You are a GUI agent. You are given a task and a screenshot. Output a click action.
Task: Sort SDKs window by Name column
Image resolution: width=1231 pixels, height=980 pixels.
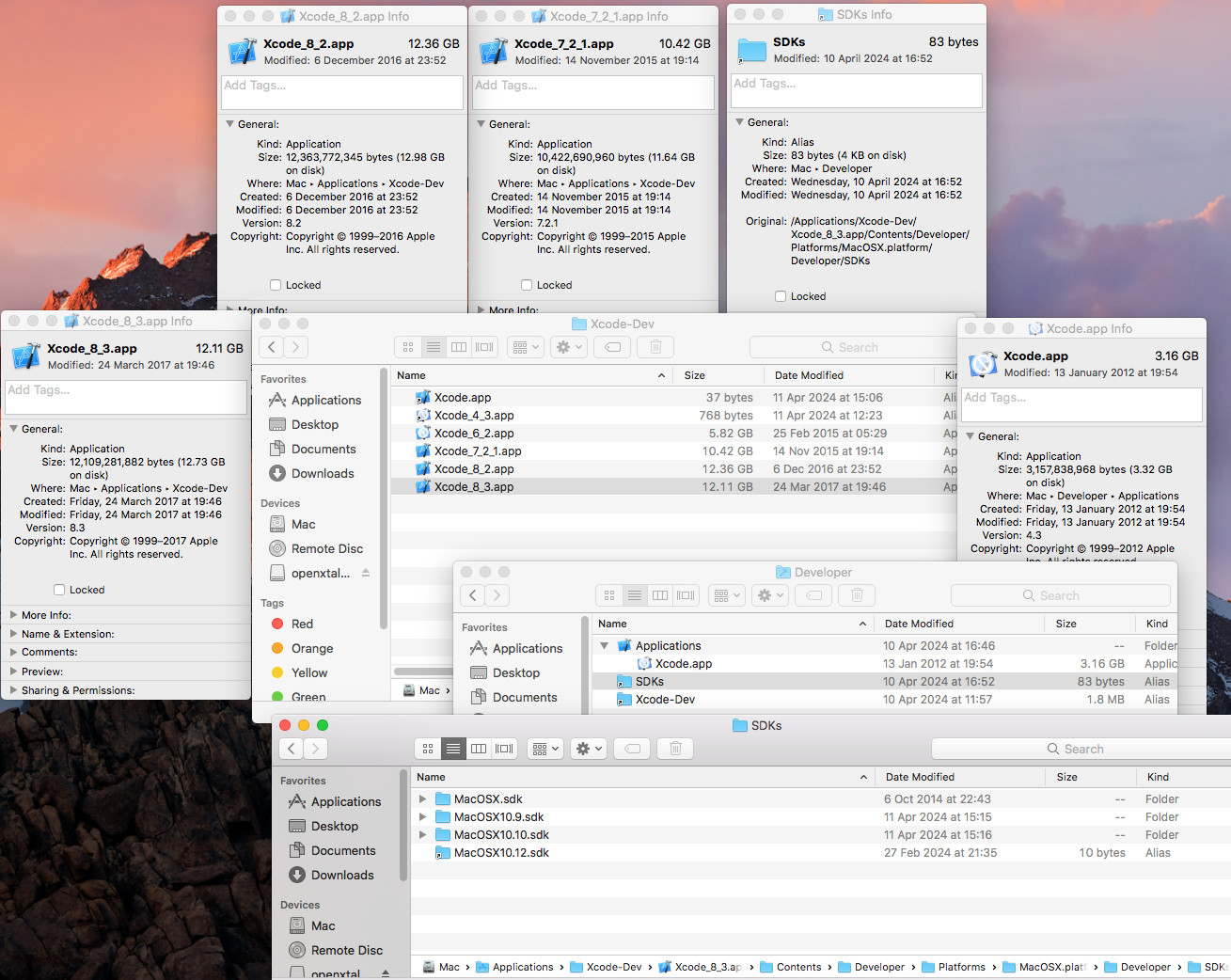(643, 777)
